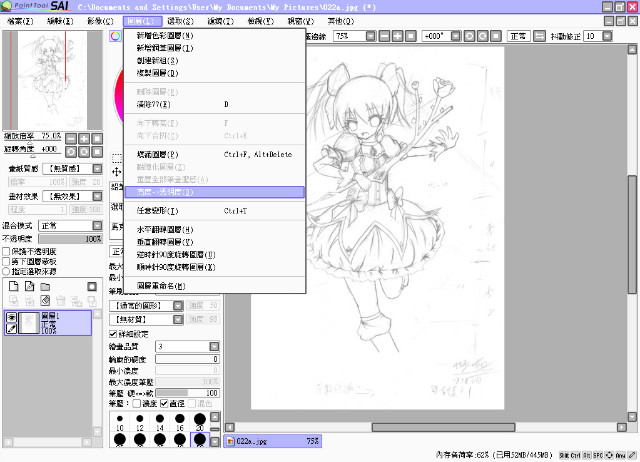640x462 pixels.
Task: Click top toolbar zoom reset square button
Action: tap(411, 36)
